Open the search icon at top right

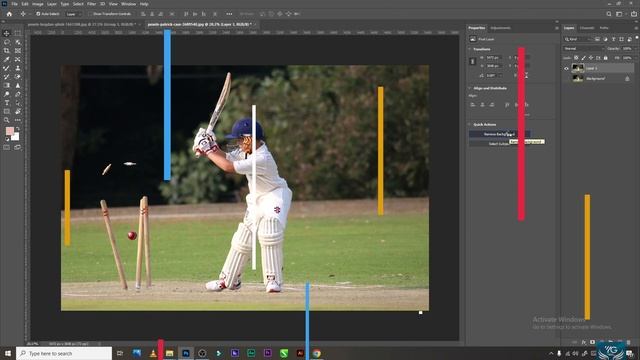(609, 14)
